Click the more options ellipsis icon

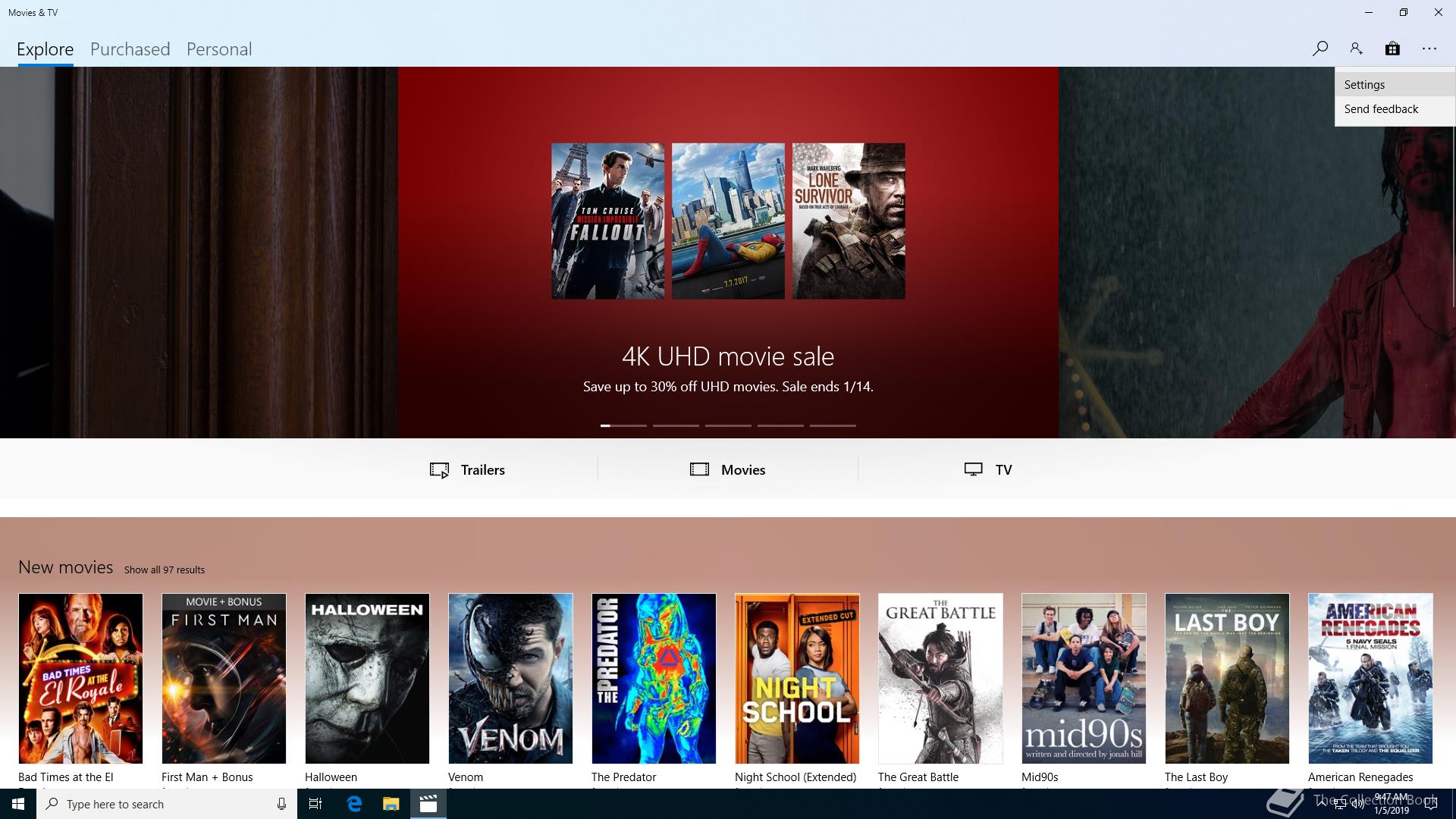coord(1429,49)
